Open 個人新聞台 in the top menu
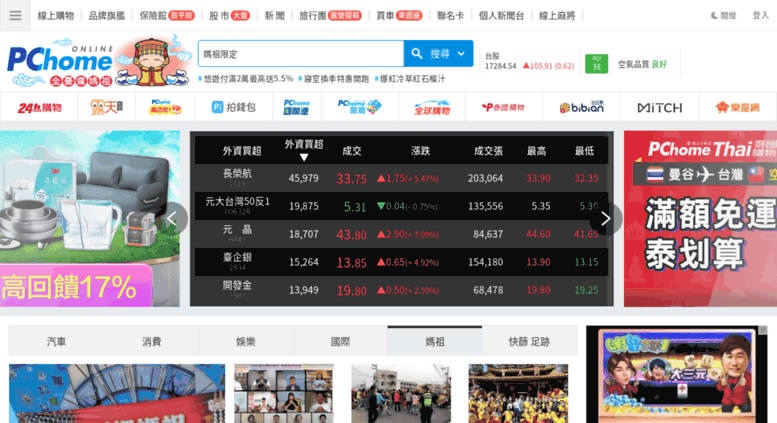Image resolution: width=777 pixels, height=423 pixels. (501, 15)
